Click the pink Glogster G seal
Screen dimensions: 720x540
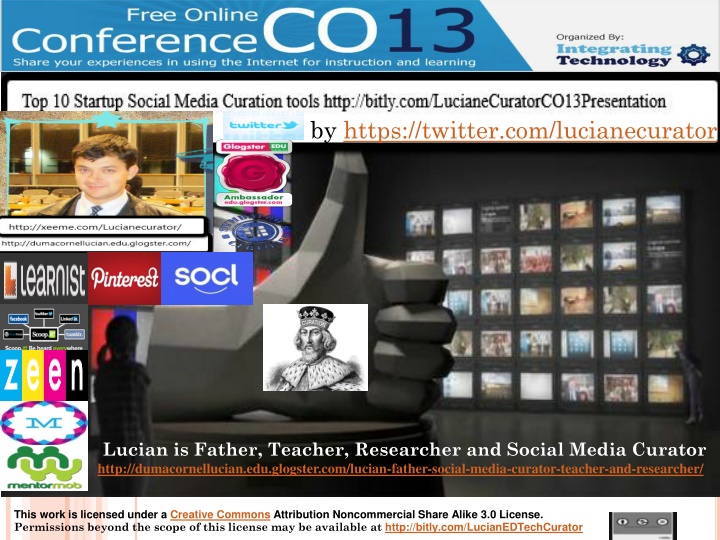coord(253,173)
